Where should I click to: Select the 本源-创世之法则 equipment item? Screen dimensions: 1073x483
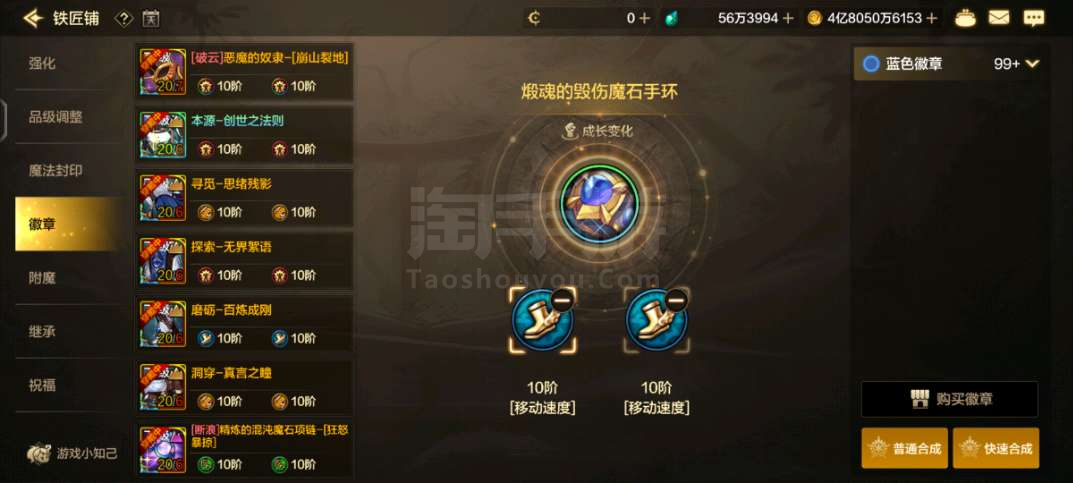[x=245, y=134]
